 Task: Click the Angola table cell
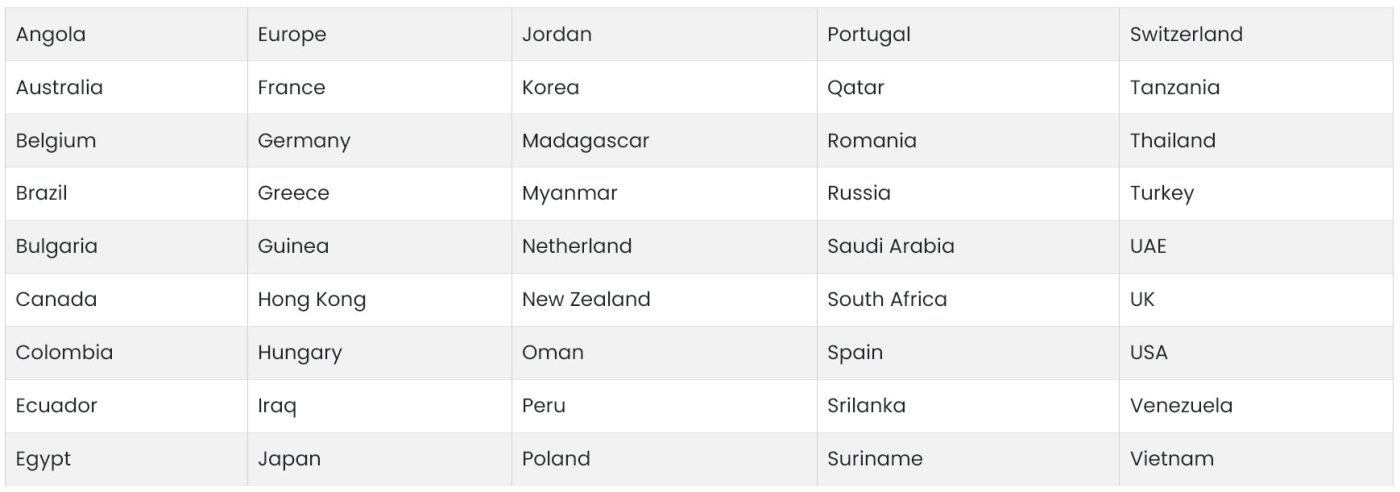[51, 34]
